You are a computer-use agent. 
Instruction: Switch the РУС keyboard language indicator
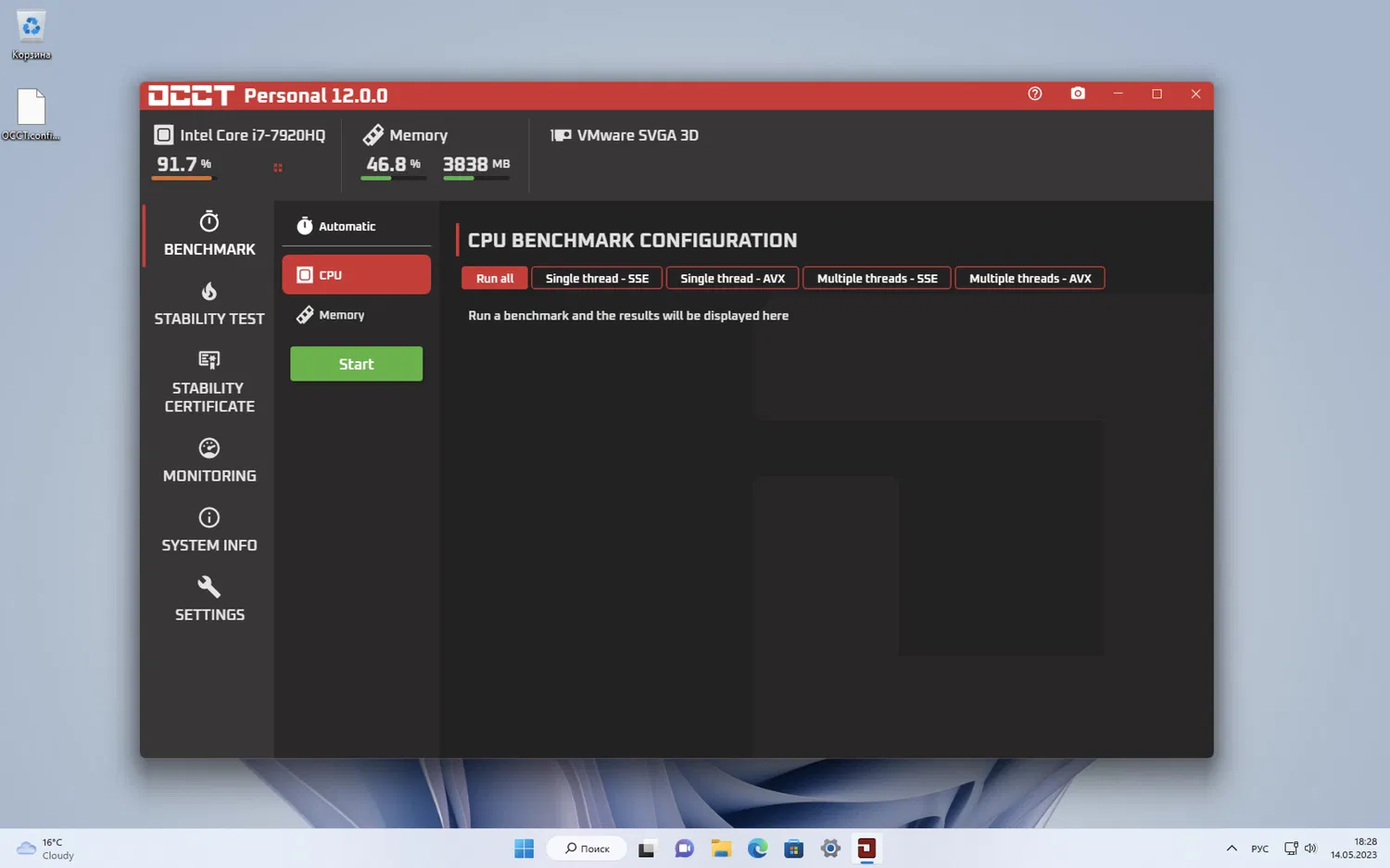point(1260,849)
